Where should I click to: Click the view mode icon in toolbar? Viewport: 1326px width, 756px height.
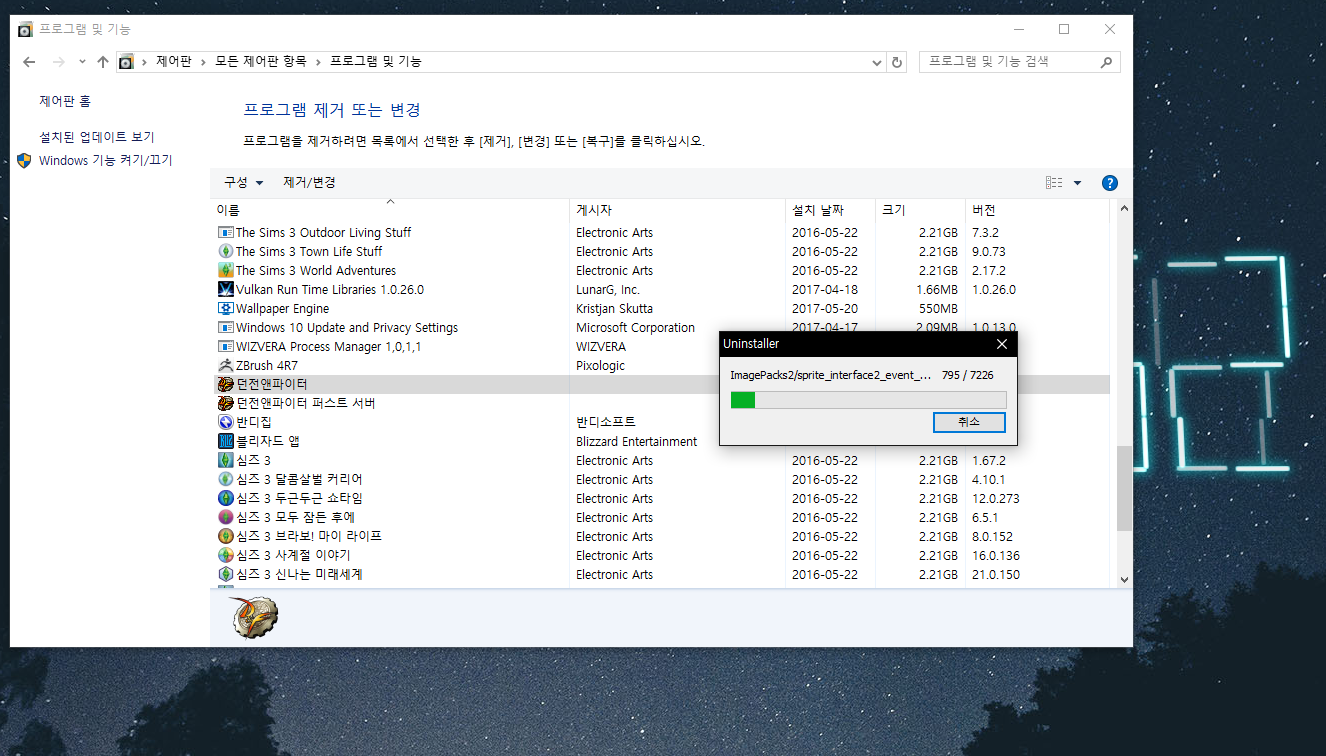pos(1054,183)
